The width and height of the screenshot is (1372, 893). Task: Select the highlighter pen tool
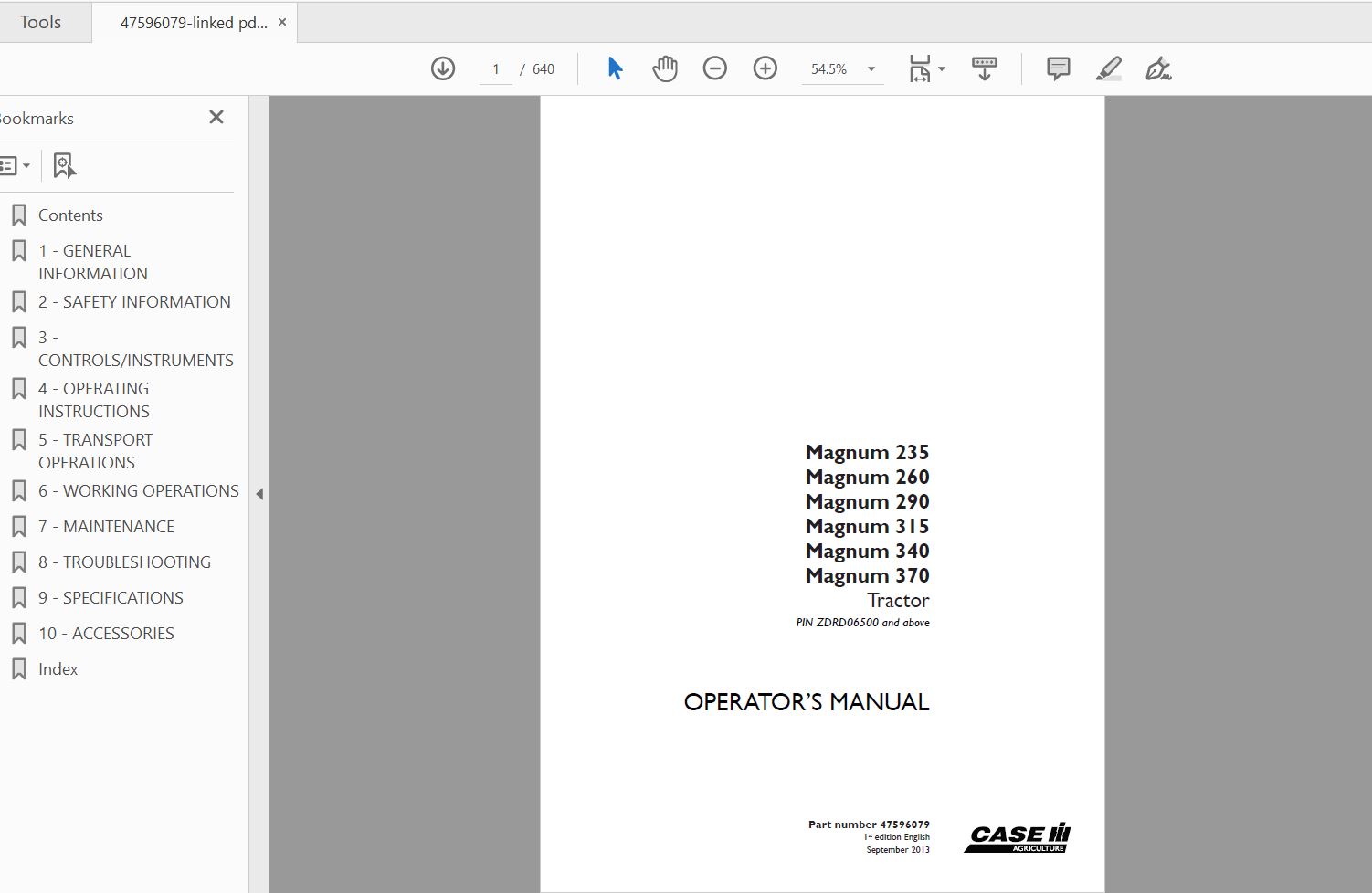(1108, 68)
